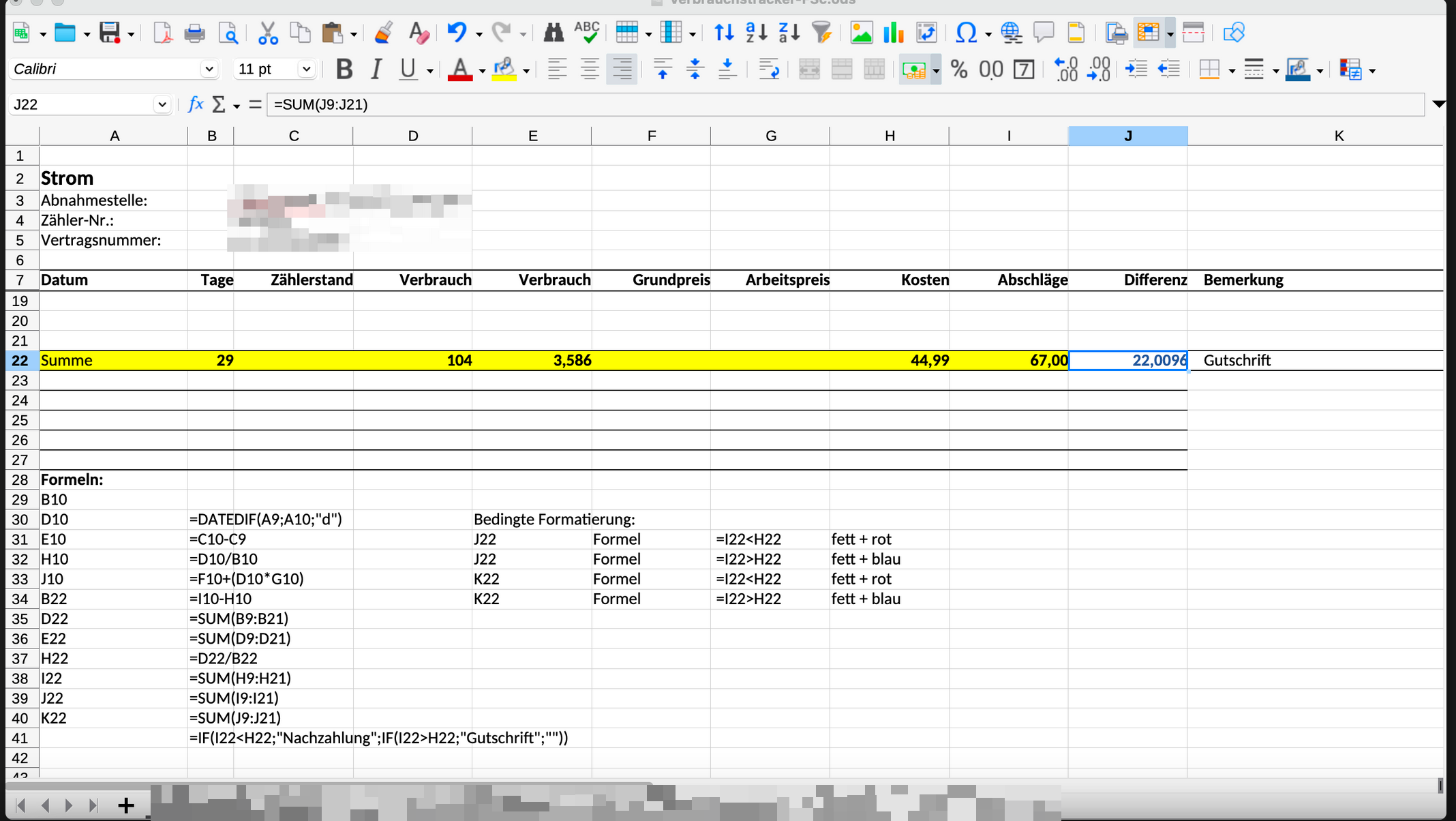Toggle Align Right button
The width and height of the screenshot is (1456, 821).
click(622, 70)
